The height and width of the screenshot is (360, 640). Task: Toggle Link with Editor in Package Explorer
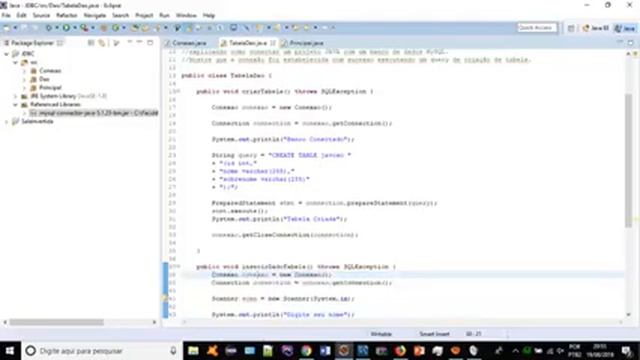coord(102,43)
